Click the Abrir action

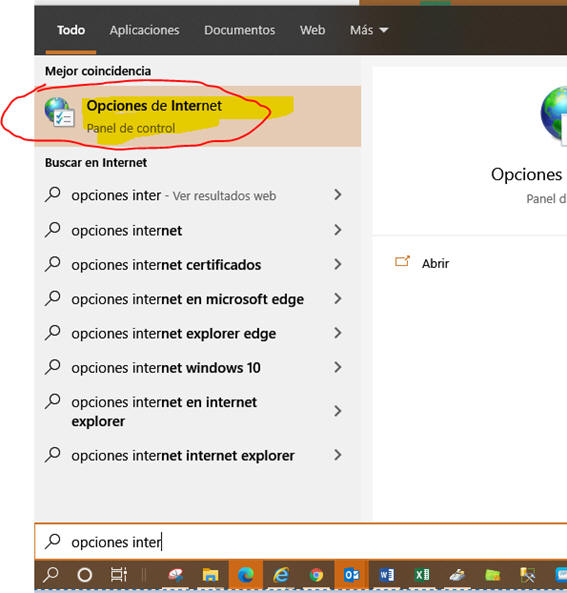click(x=435, y=264)
